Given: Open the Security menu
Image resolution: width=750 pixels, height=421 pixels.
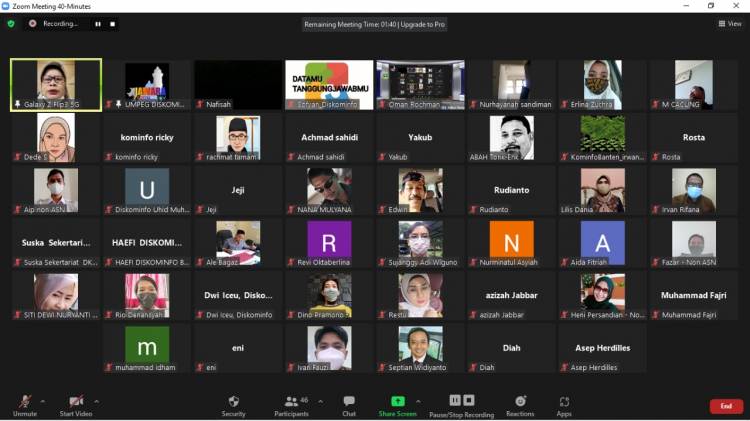Looking at the screenshot, I should pyautogui.click(x=233, y=406).
